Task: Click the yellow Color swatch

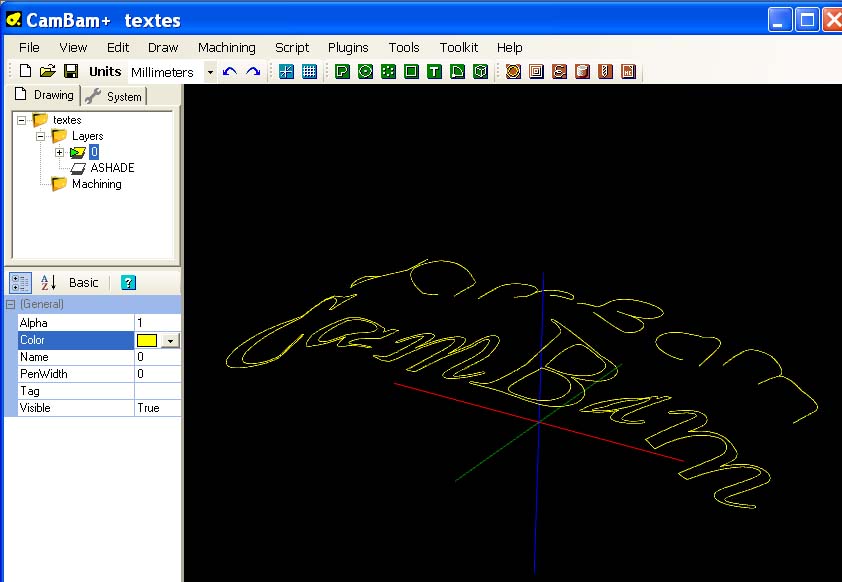Action: point(147,340)
